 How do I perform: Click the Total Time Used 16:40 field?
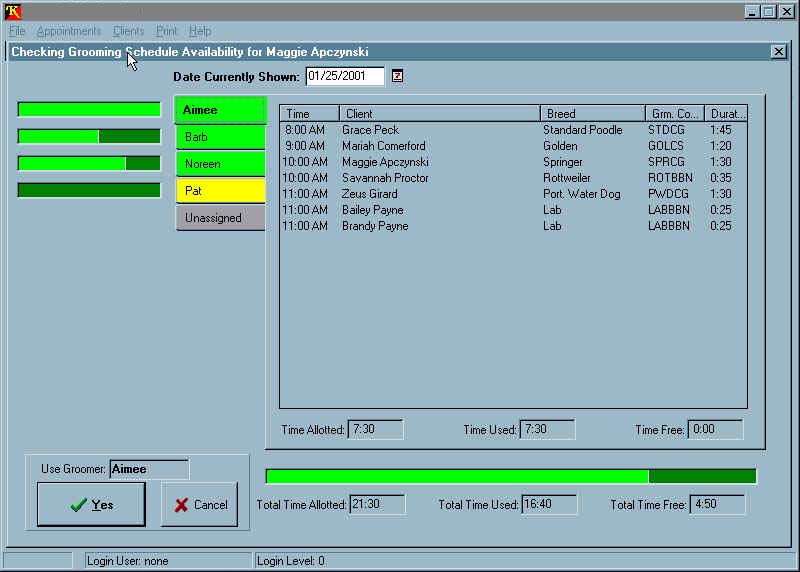(549, 505)
